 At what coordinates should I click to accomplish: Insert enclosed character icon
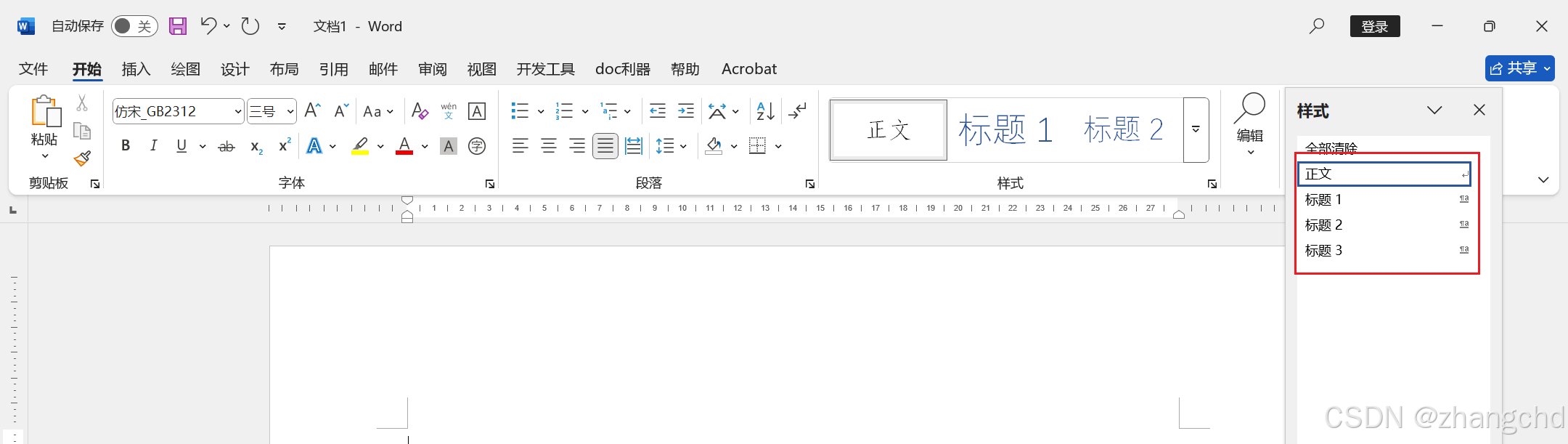coord(477,146)
